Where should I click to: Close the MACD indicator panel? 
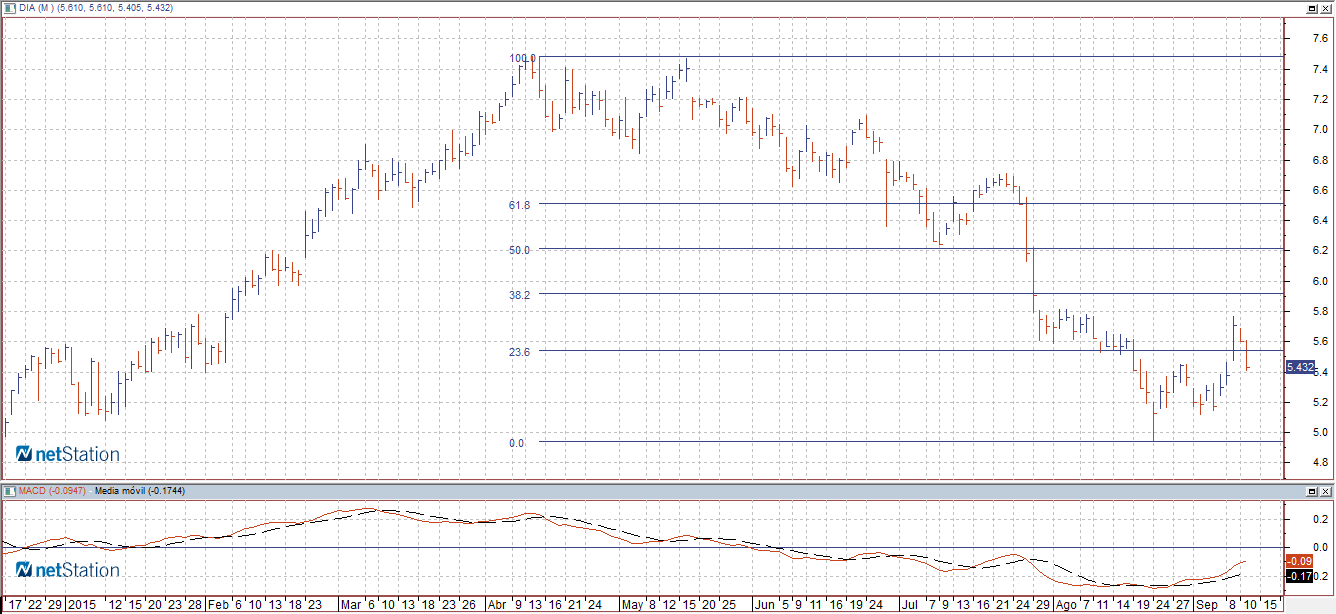pyautogui.click(x=1326, y=491)
